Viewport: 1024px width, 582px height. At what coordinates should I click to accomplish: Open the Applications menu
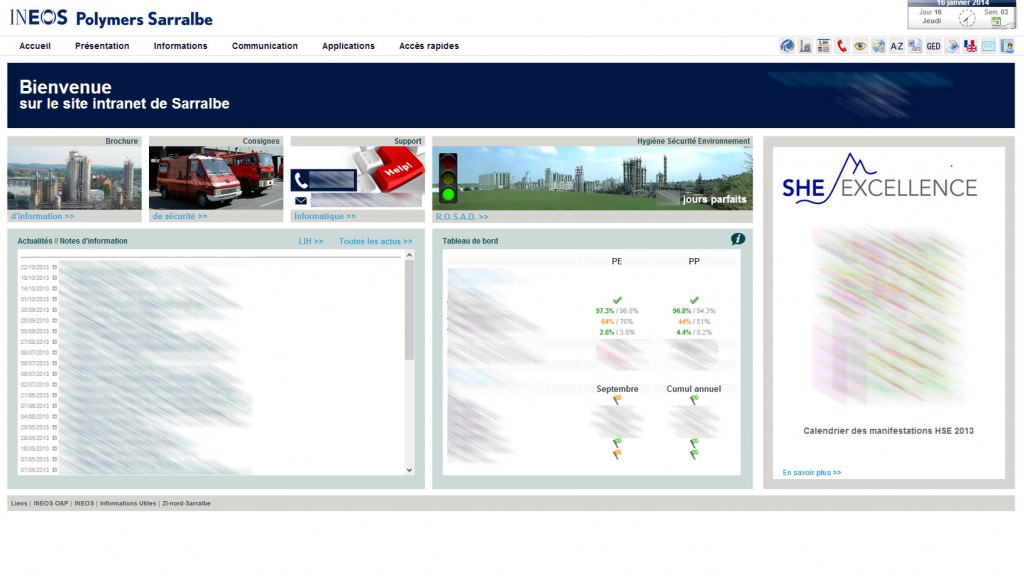click(x=348, y=46)
